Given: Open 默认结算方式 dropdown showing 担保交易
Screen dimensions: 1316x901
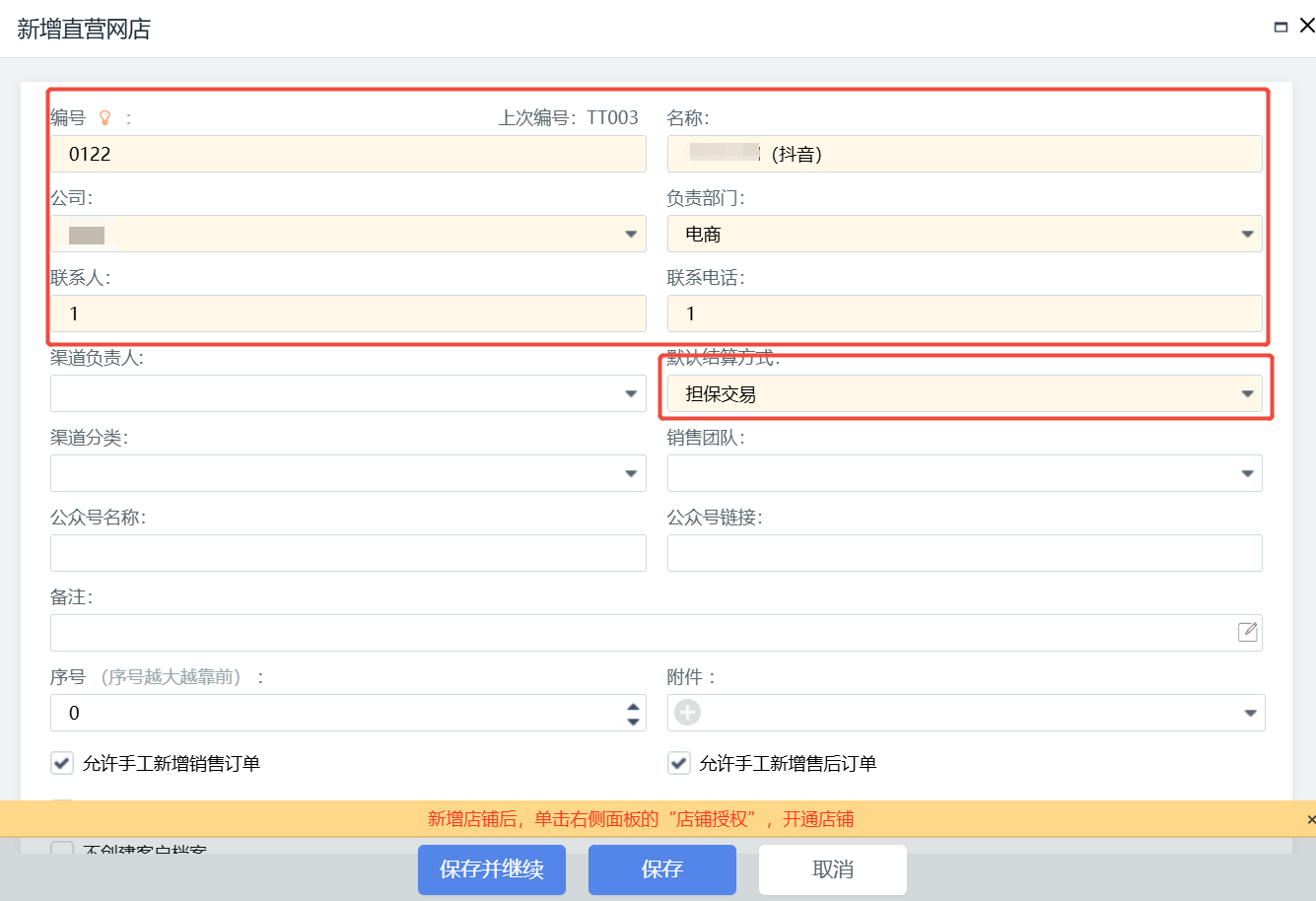Looking at the screenshot, I should point(1247,393).
